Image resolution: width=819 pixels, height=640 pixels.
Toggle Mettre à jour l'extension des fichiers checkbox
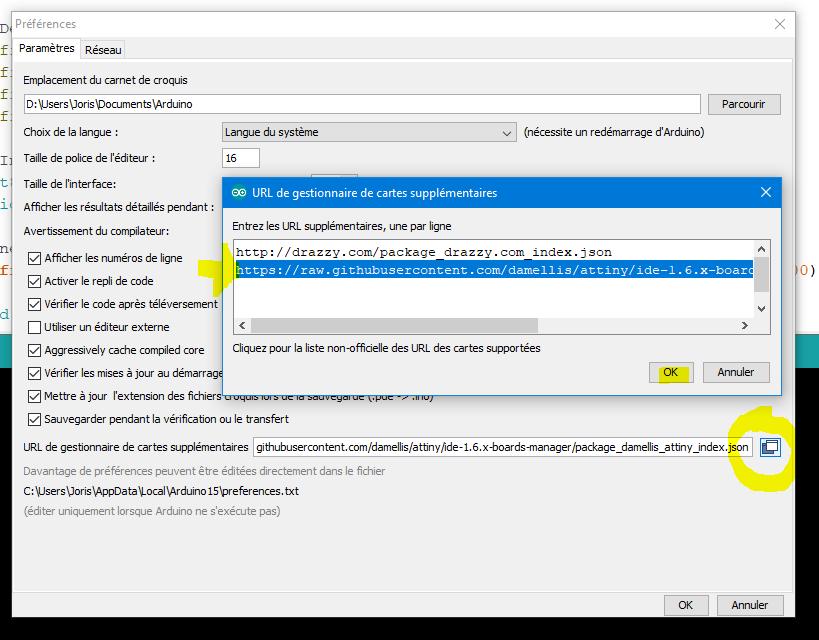(34, 396)
